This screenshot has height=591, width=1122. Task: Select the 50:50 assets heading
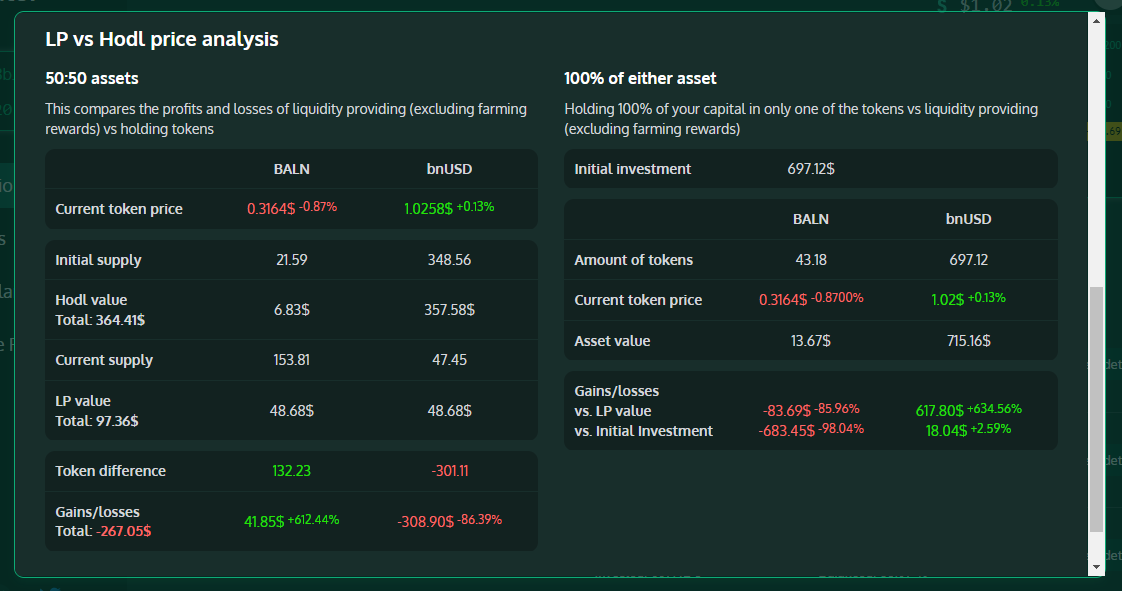pos(92,78)
